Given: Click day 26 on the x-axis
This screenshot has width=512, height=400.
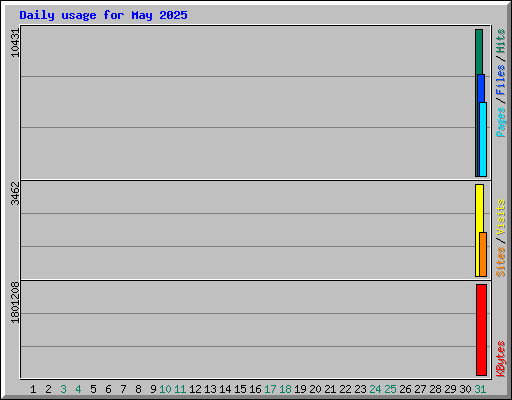Looking at the screenshot, I should pos(405,389).
